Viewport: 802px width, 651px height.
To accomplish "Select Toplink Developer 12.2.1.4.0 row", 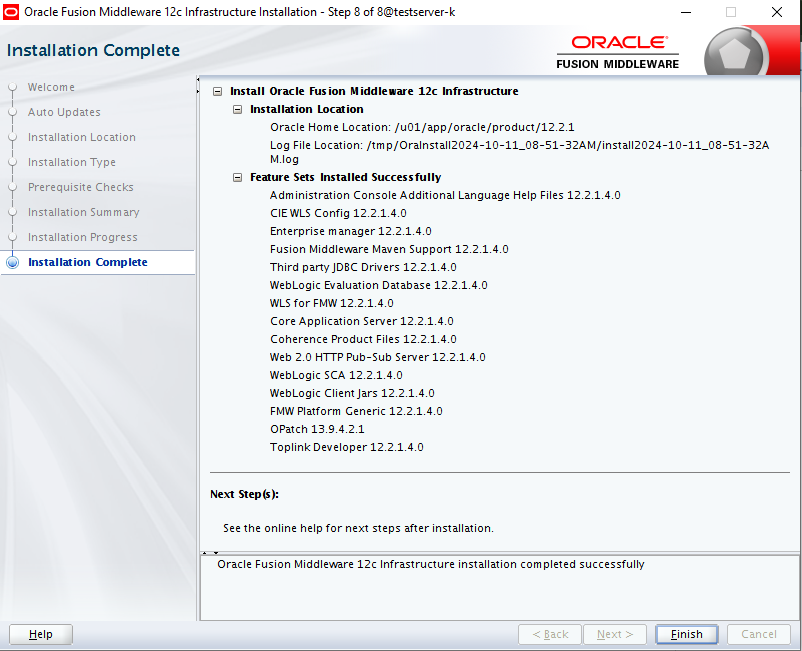I will (x=347, y=447).
